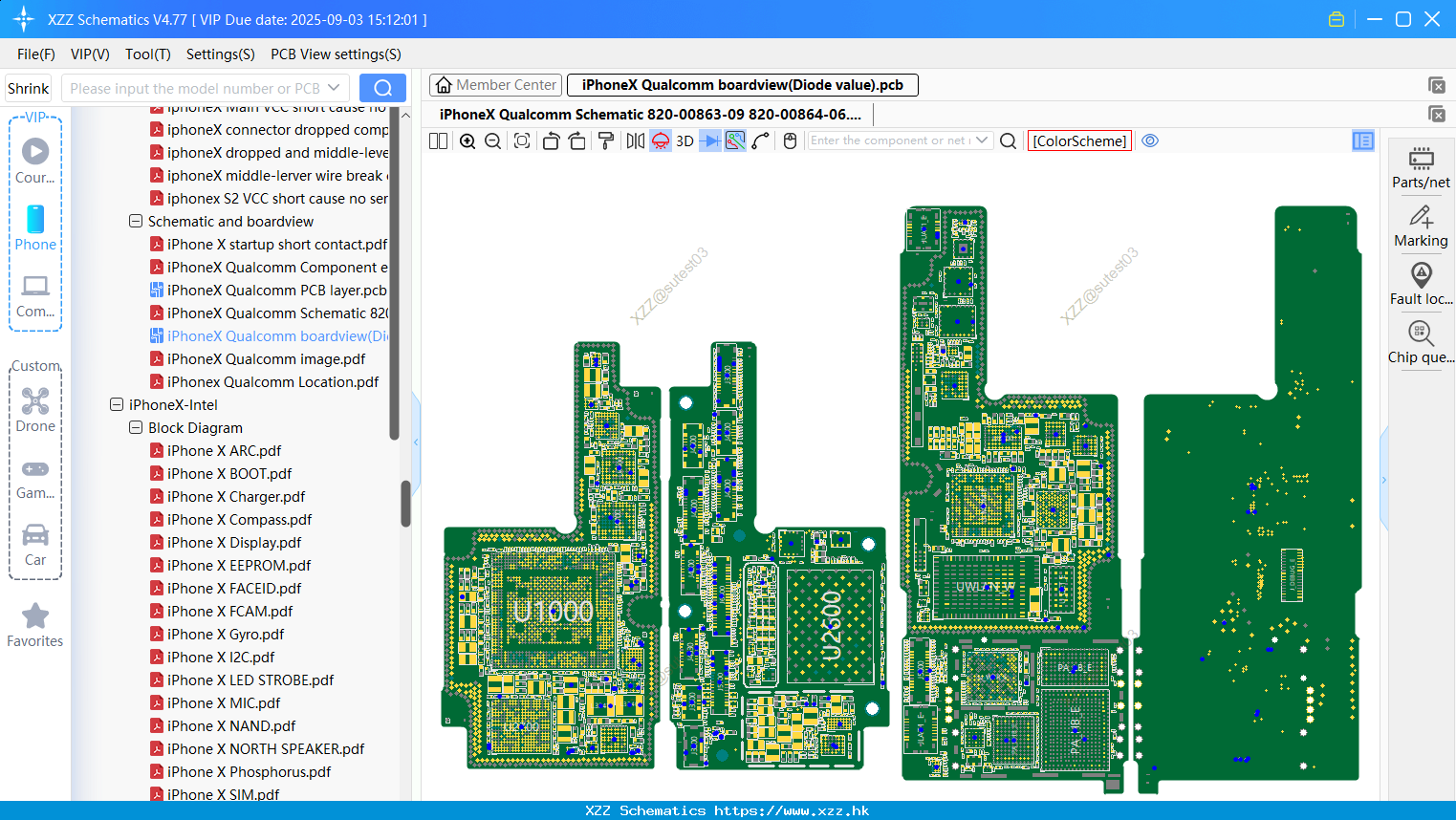
Task: Toggle eye visibility icon in toolbar
Action: [1150, 140]
